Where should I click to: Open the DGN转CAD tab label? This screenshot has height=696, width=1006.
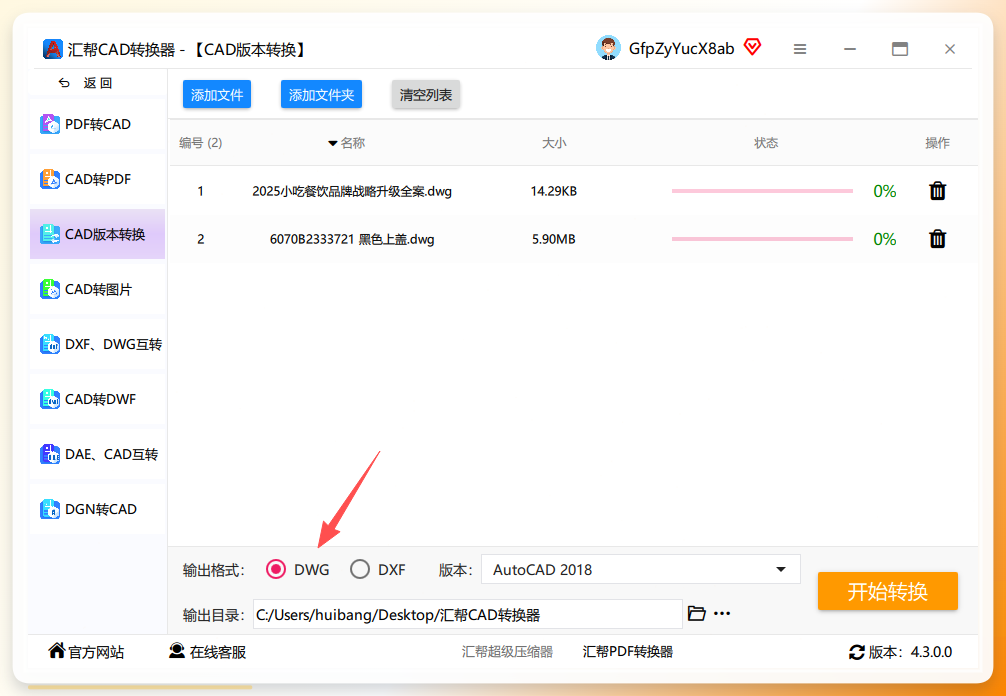coord(101,510)
